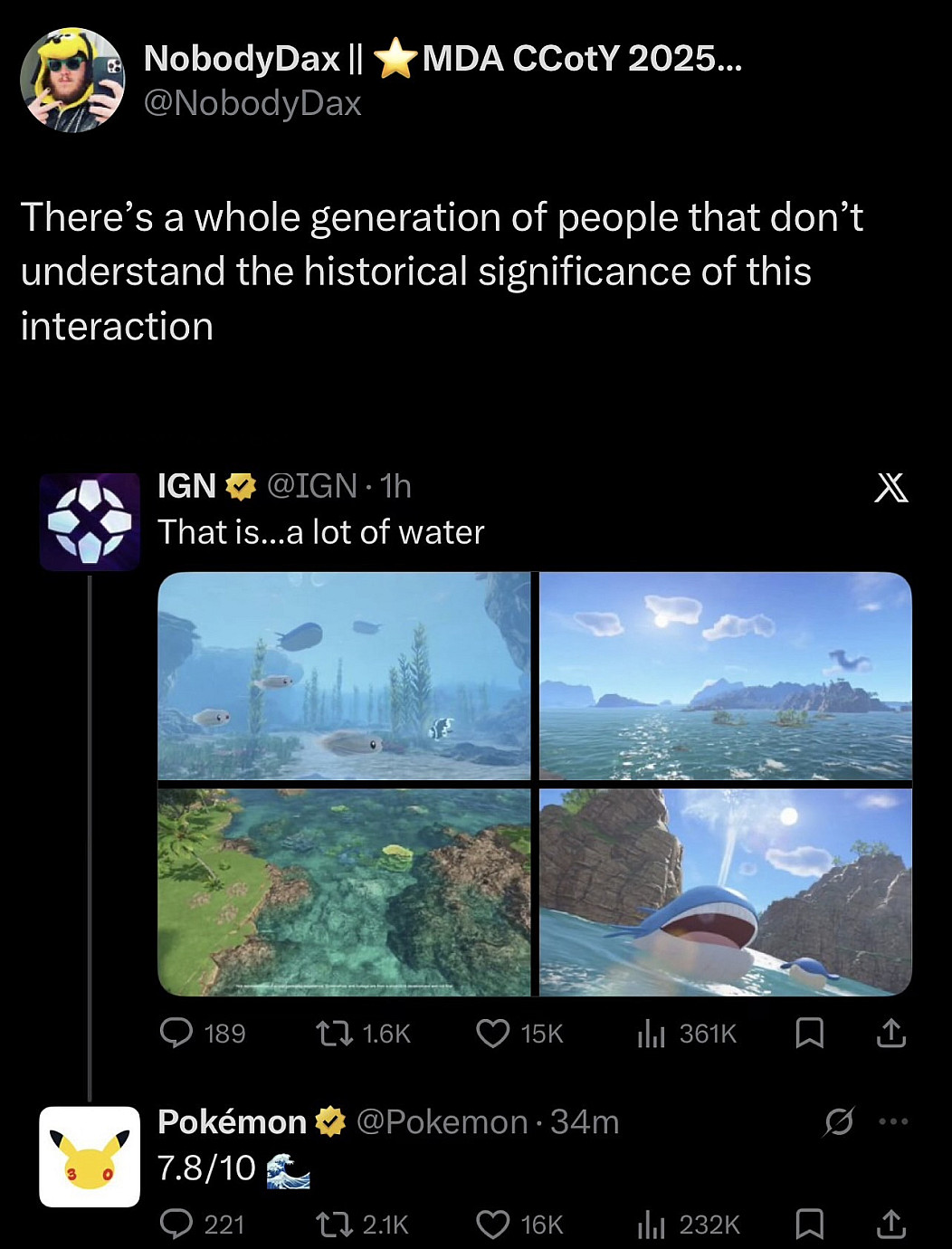This screenshot has height=1249, width=952.
Task: Share the IGN tweet
Action: pyautogui.click(x=891, y=1033)
